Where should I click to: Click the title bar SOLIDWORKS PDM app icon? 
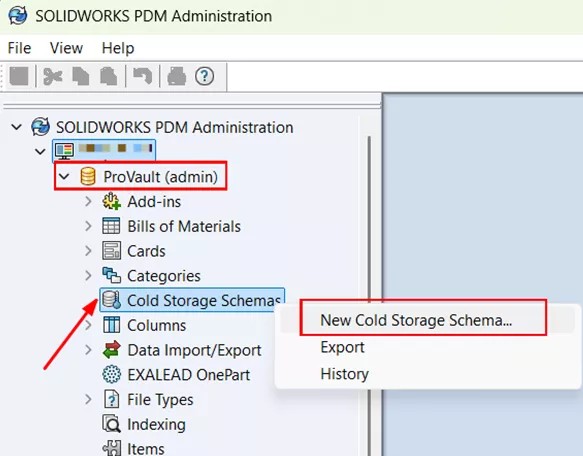[17, 16]
